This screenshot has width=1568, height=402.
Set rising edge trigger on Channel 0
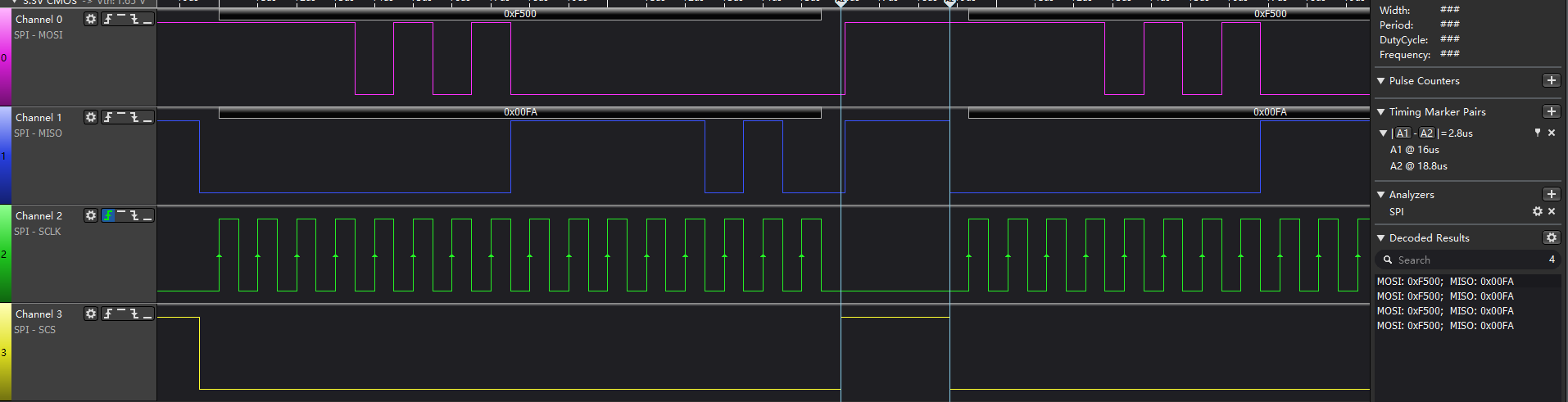click(x=108, y=19)
